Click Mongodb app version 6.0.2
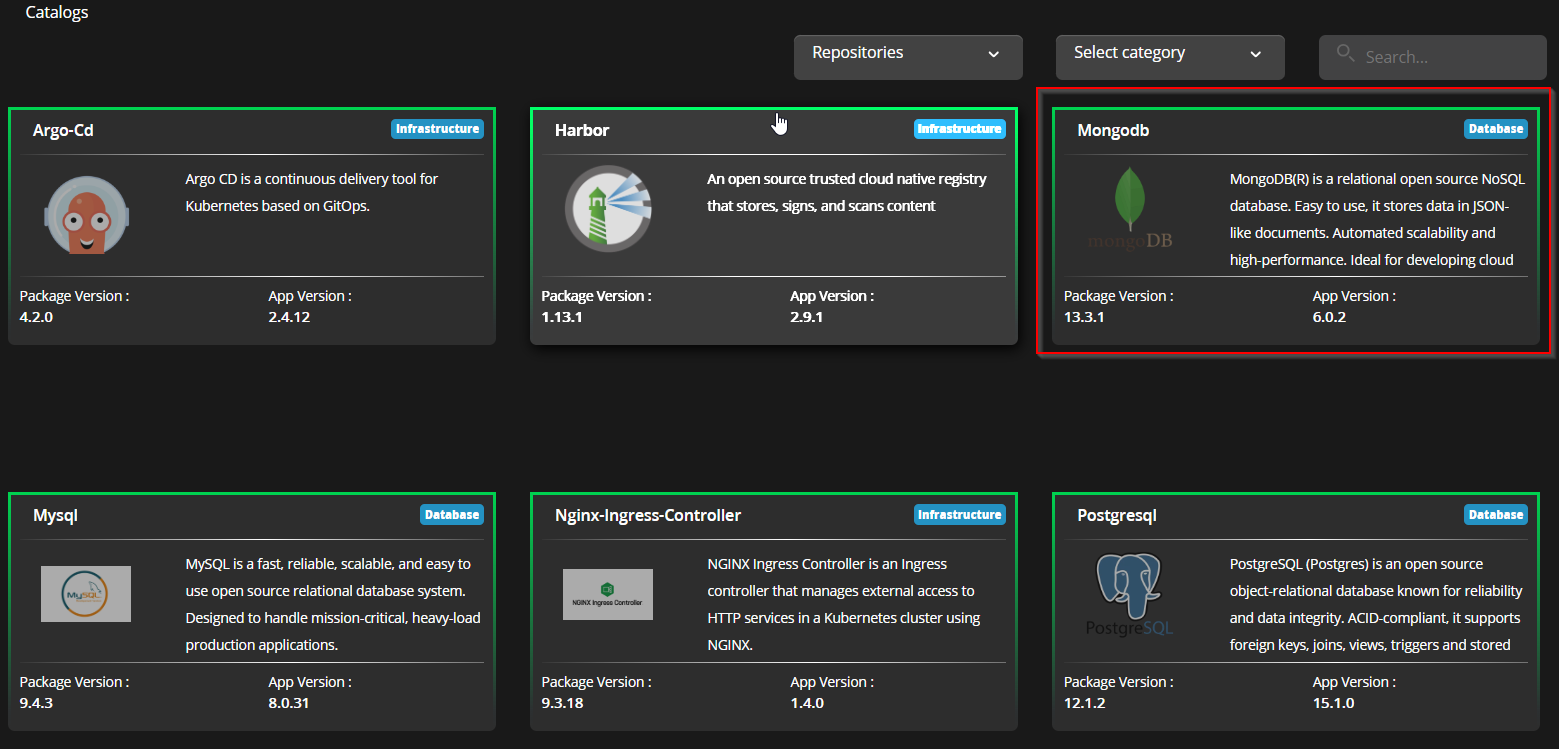This screenshot has width=1559, height=749. tap(1330, 317)
